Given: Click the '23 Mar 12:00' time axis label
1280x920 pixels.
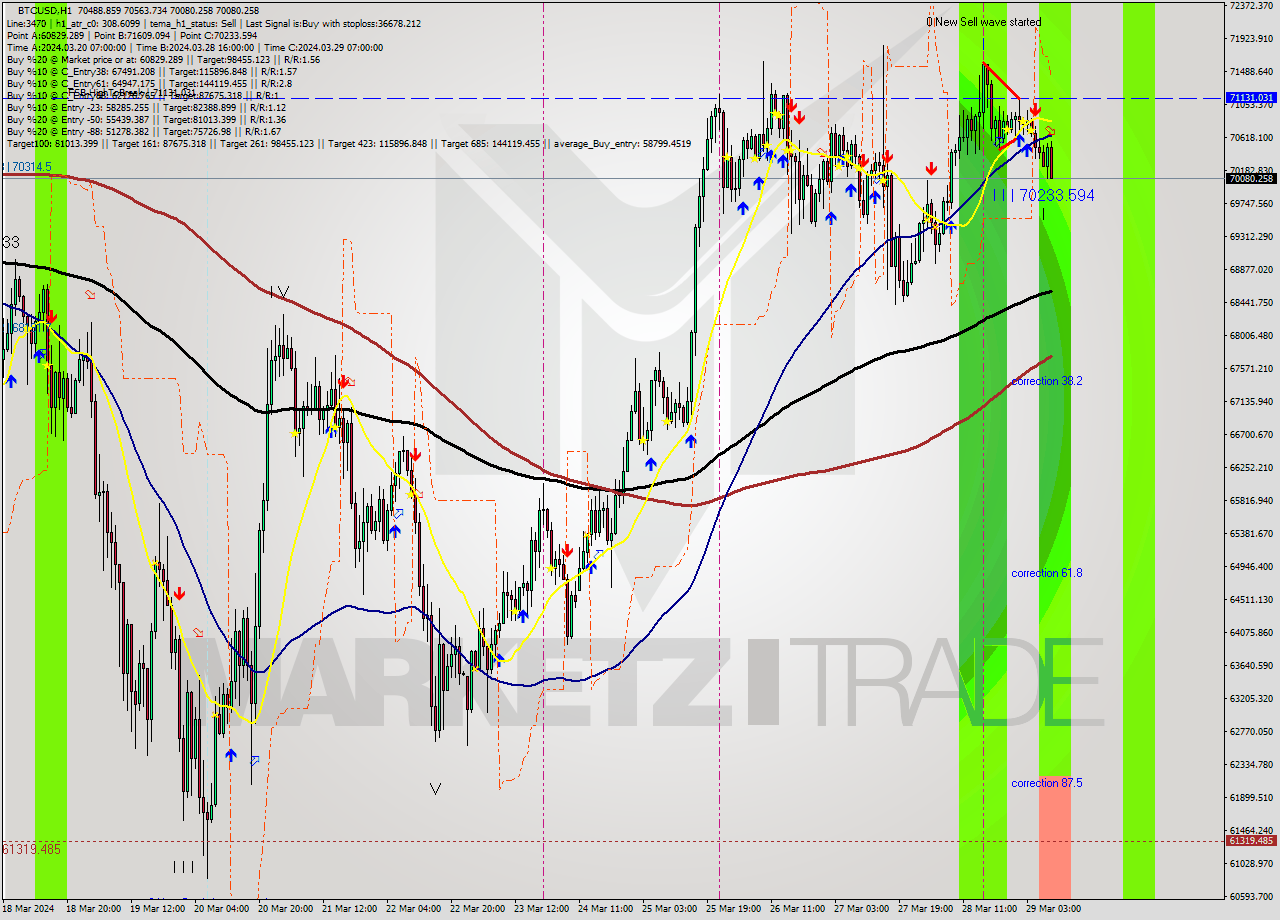Looking at the screenshot, I should [x=542, y=909].
